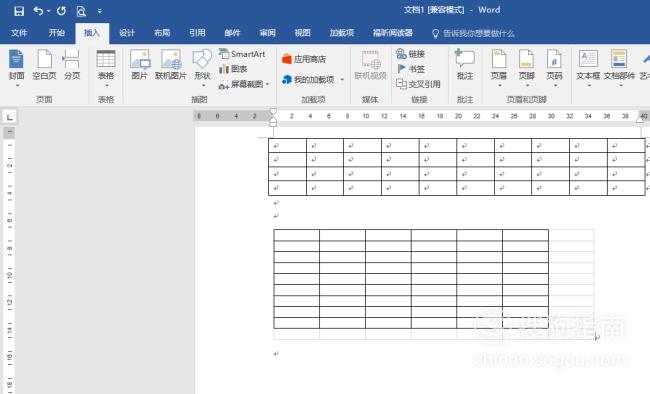
Task: Open the 视图 (View) tab
Action: click(302, 33)
